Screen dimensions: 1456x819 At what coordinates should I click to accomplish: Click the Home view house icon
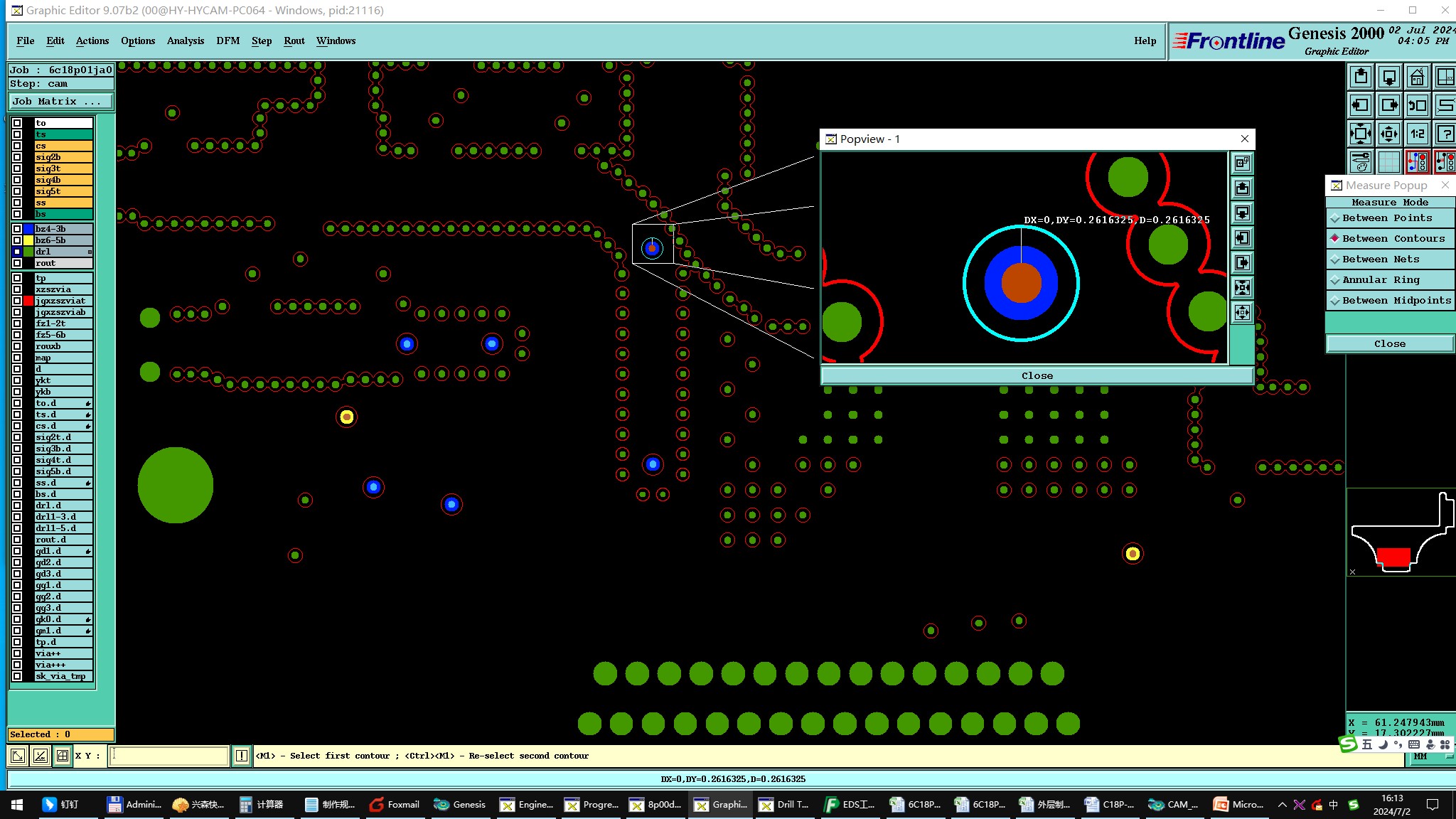coord(1417,77)
